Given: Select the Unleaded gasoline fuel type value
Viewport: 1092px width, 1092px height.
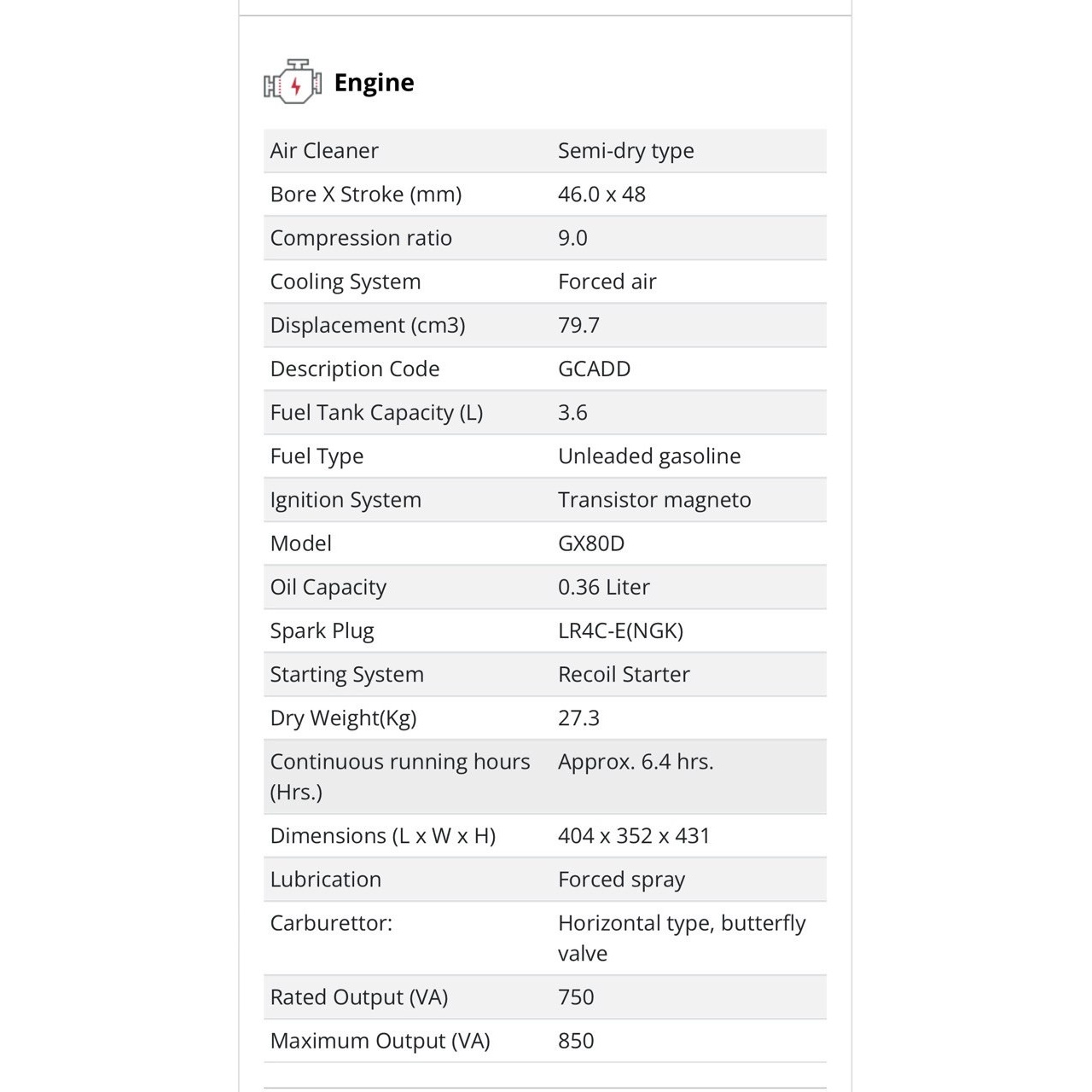Looking at the screenshot, I should click(x=649, y=456).
